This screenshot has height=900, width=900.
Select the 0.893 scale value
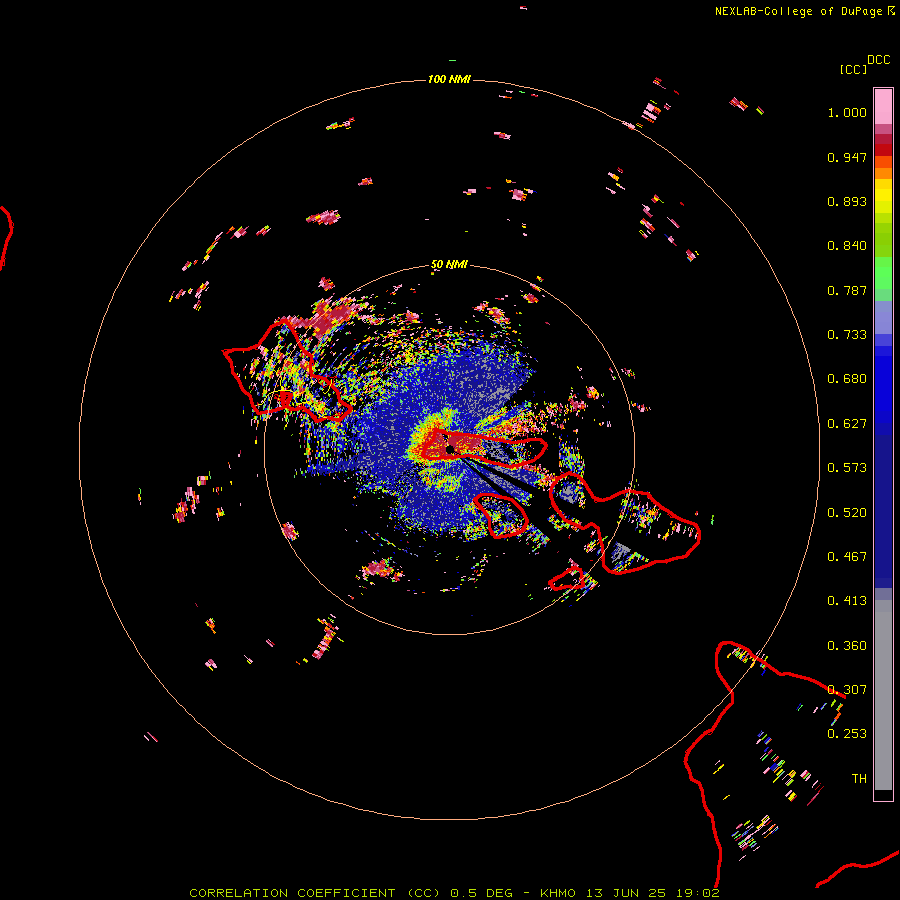click(847, 201)
